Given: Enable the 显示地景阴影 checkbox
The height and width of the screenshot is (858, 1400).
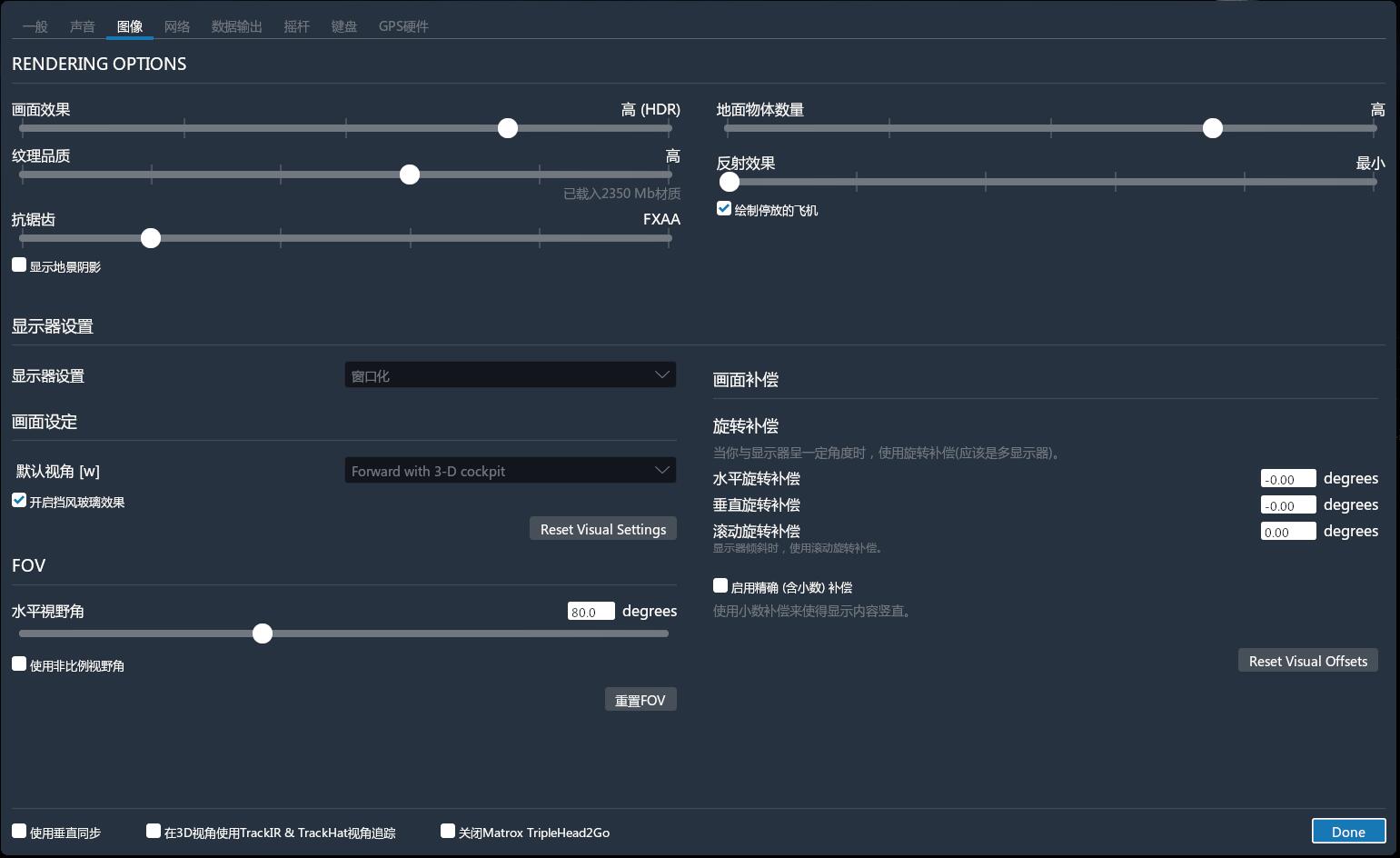Looking at the screenshot, I should click(19, 264).
